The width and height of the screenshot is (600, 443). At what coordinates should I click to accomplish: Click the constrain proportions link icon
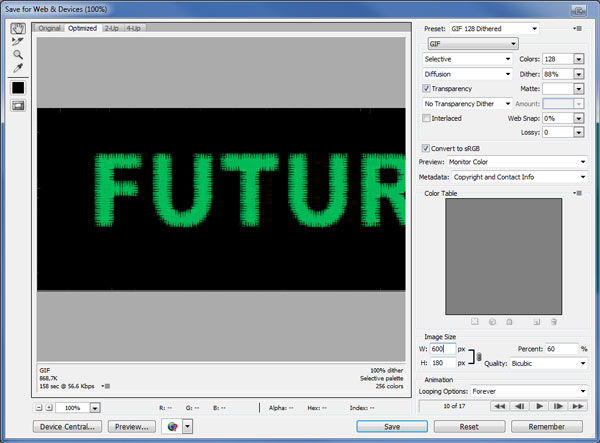point(479,358)
